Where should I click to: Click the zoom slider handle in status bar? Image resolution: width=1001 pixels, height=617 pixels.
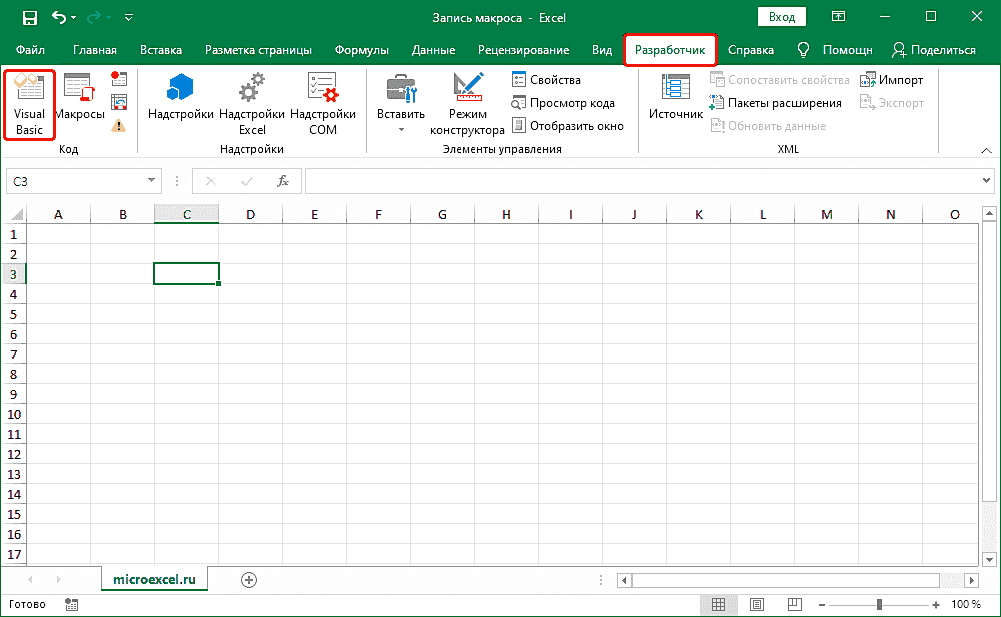(x=878, y=605)
